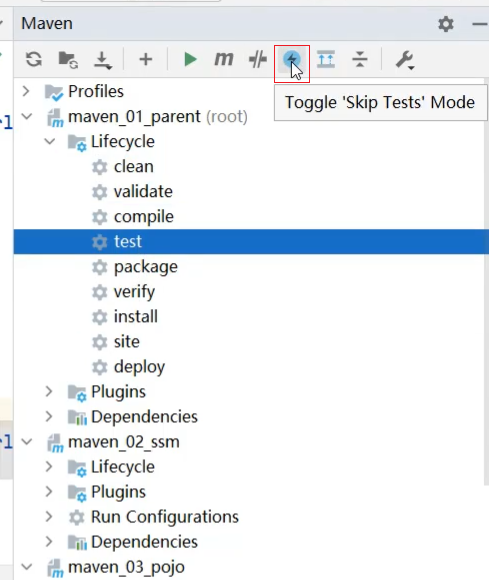Viewport: 489px width, 580px height.
Task: Collapse the maven_03_pojo module
Action: (27, 566)
